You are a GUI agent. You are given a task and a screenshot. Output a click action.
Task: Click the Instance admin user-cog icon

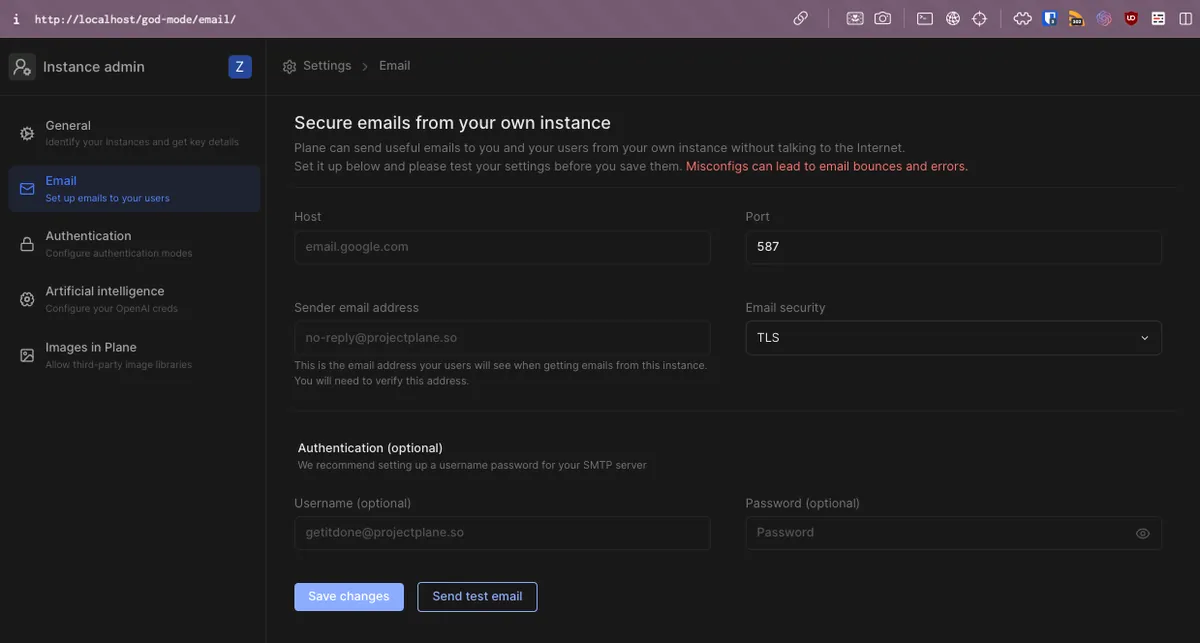(x=22, y=67)
